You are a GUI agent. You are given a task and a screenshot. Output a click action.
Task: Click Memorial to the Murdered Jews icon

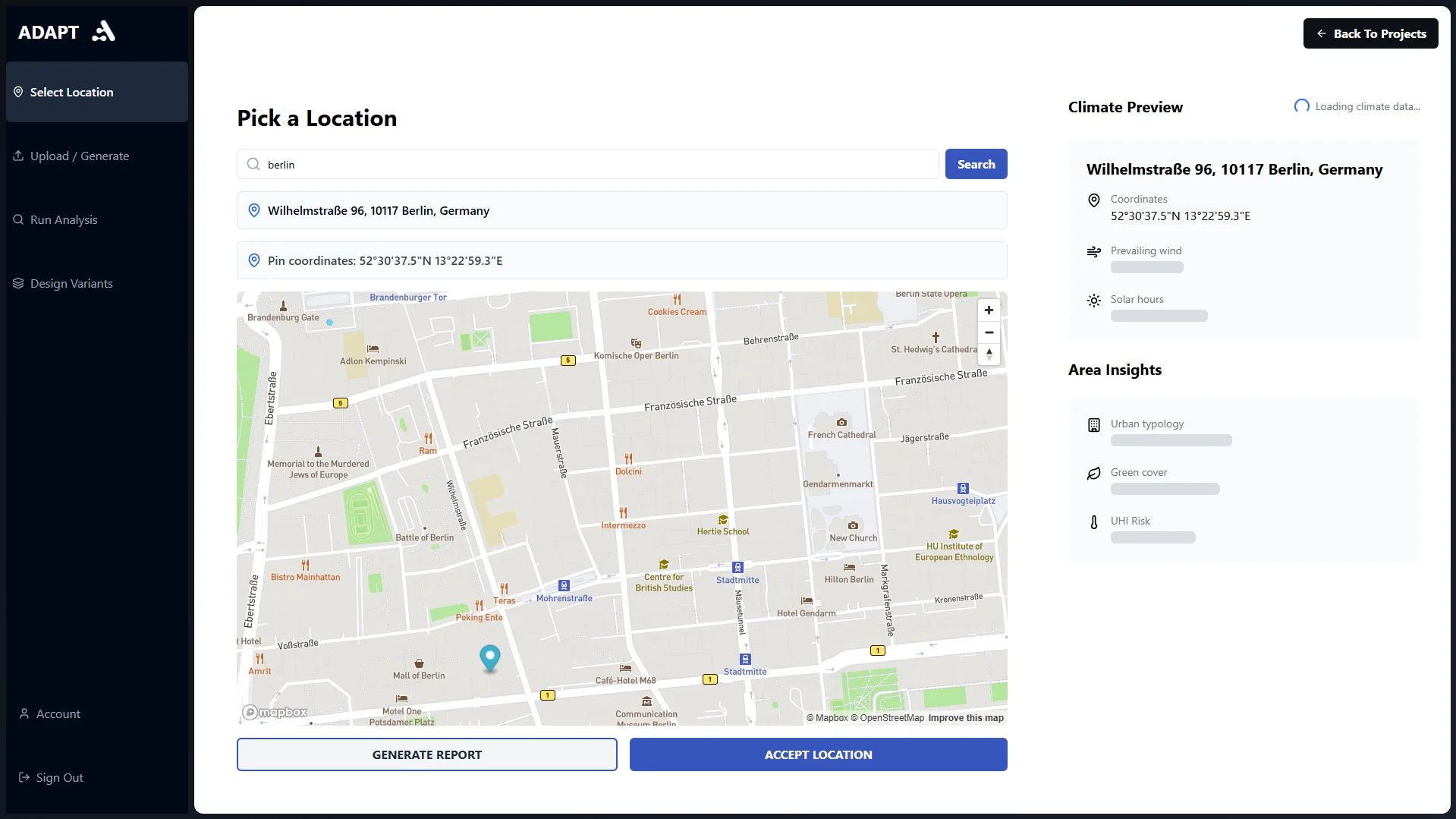pos(318,452)
